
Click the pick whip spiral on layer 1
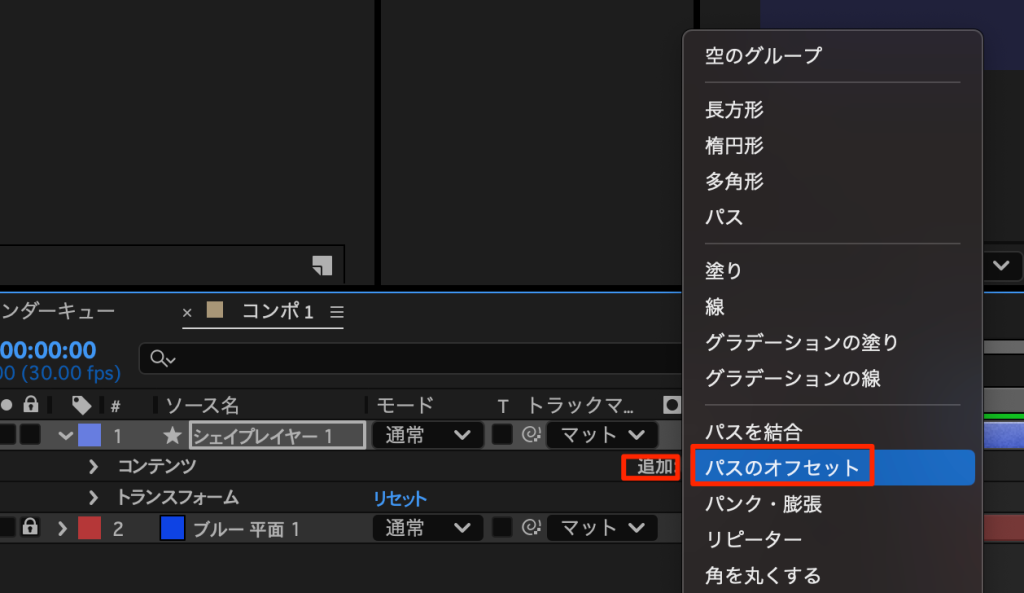(531, 436)
